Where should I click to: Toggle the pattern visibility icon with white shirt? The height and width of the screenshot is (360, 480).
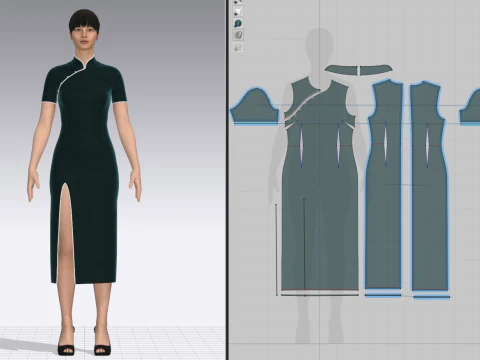[x=238, y=12]
